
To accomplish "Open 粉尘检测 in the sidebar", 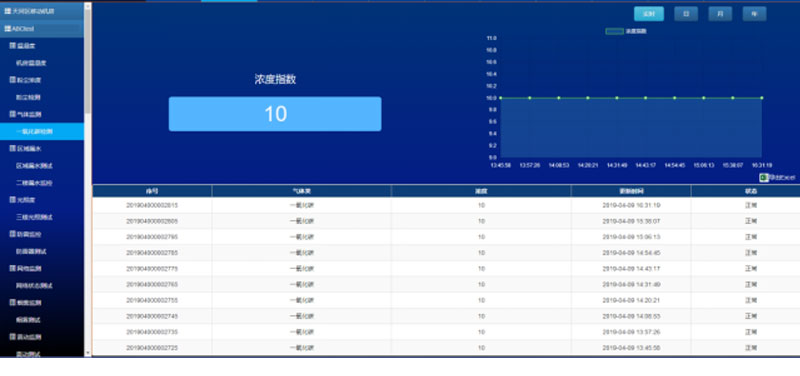I will point(29,97).
